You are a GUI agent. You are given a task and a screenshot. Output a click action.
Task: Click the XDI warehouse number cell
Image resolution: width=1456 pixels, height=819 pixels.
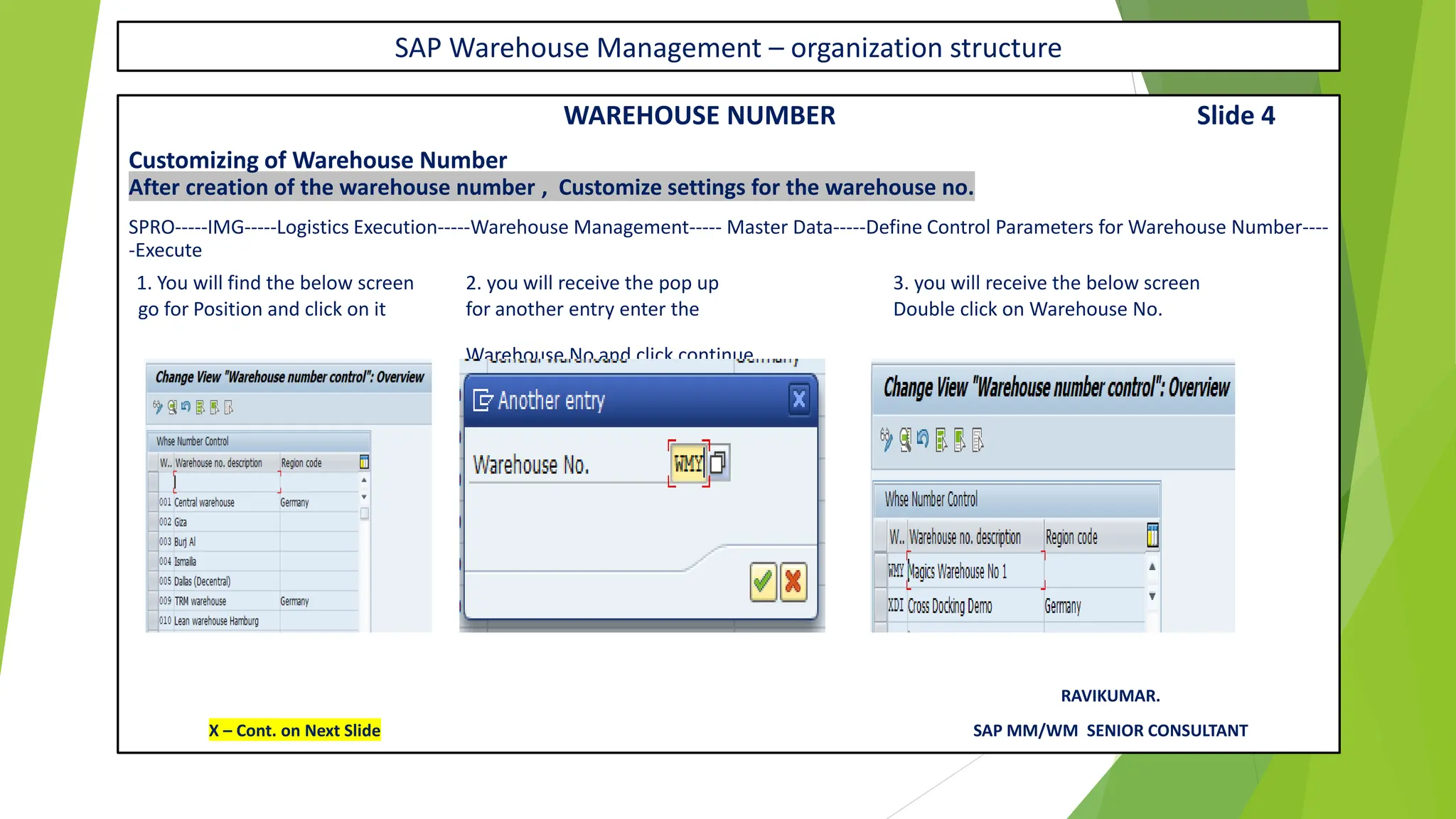pyautogui.click(x=896, y=606)
